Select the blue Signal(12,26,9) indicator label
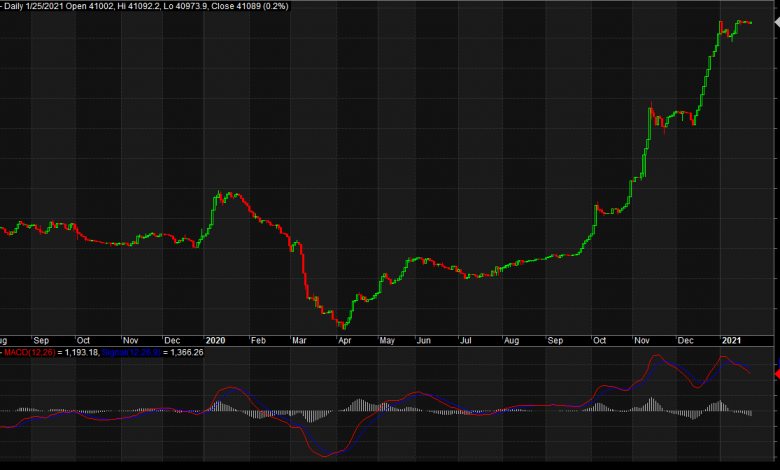This screenshot has height=470, width=780. pyautogui.click(x=131, y=353)
